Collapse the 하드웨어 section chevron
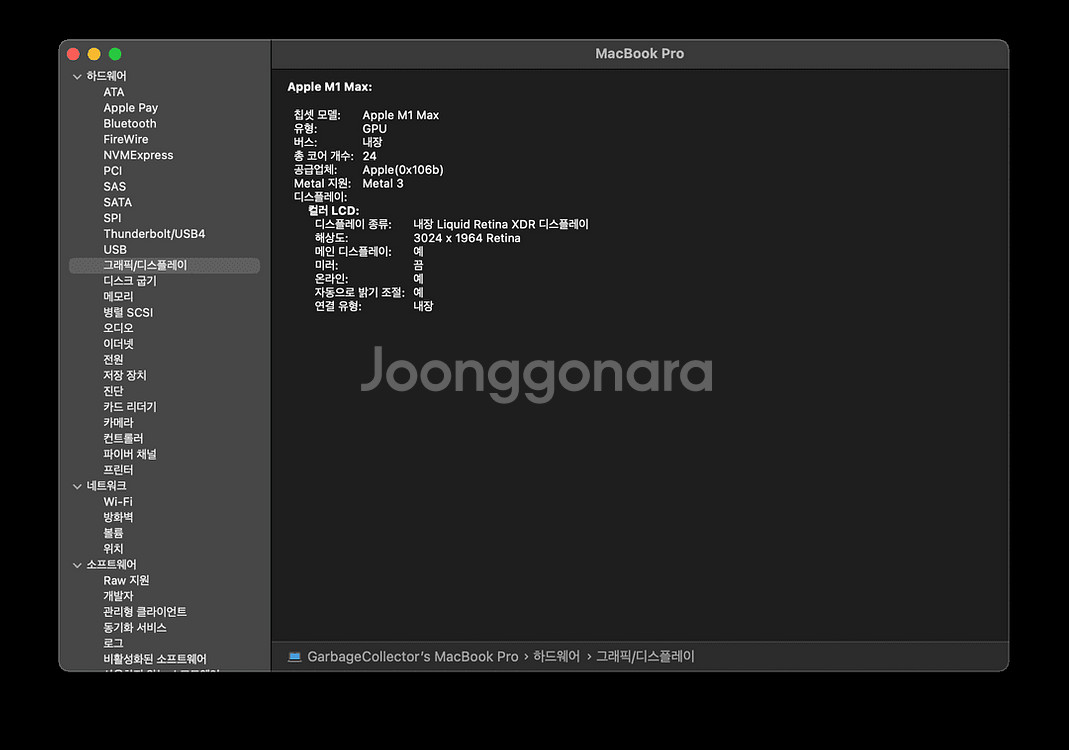 pos(77,76)
